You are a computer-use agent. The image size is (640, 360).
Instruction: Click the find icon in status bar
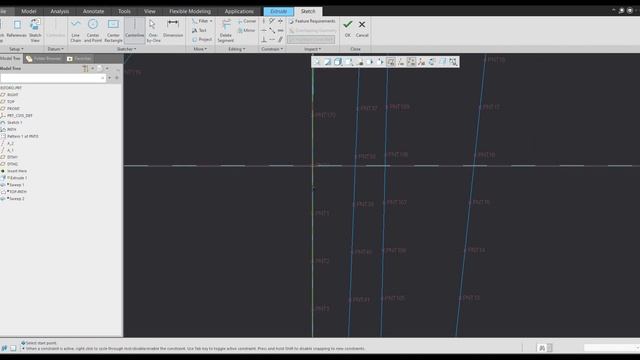point(542,348)
